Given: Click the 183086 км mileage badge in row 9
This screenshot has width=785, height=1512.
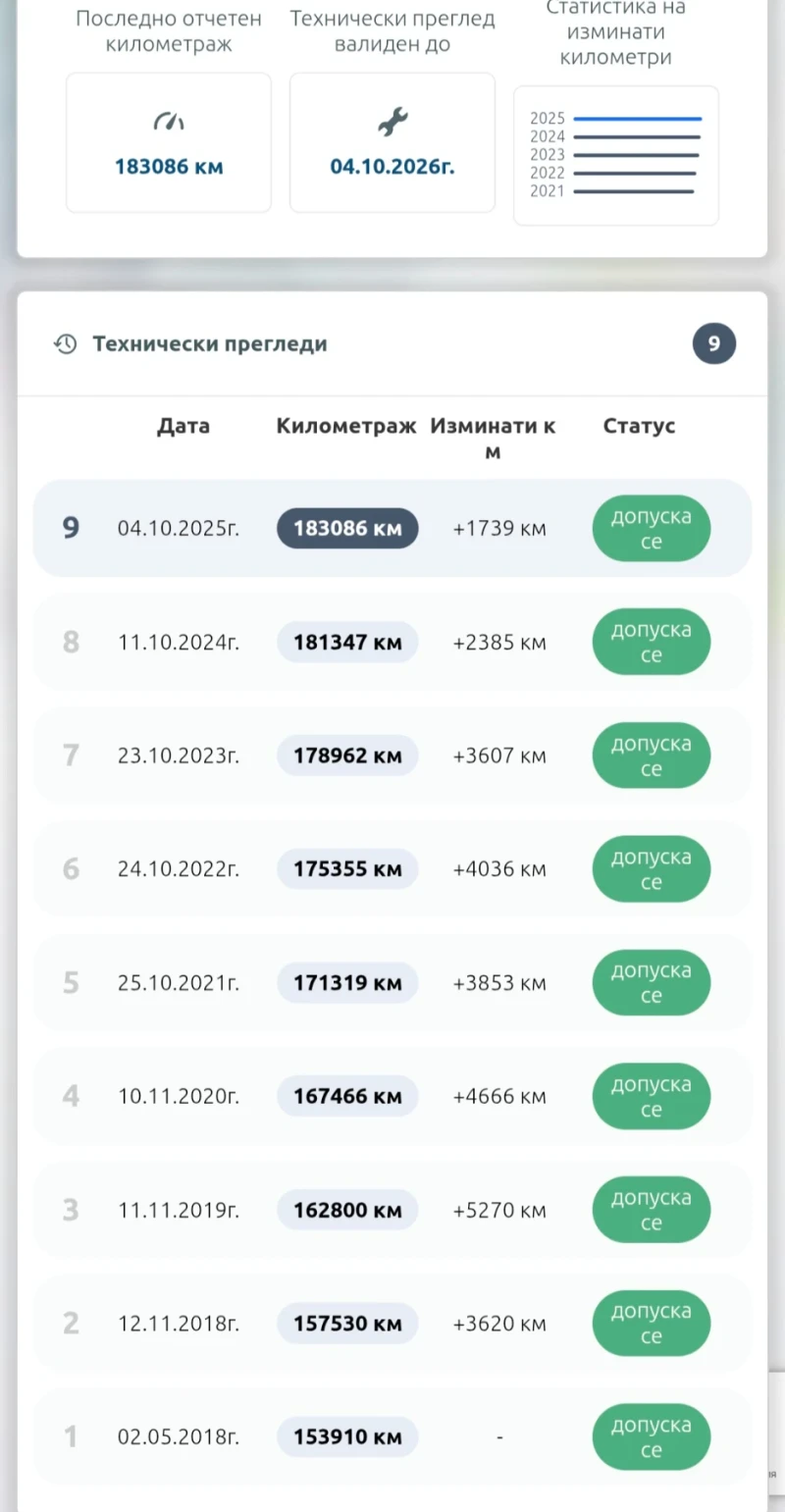Looking at the screenshot, I should coord(347,529).
